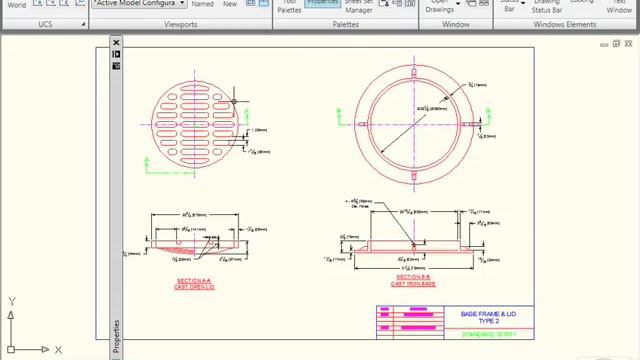640x360 pixels.
Task: Expand the Open Drawings dropdown arrow
Action: tap(458, 4)
